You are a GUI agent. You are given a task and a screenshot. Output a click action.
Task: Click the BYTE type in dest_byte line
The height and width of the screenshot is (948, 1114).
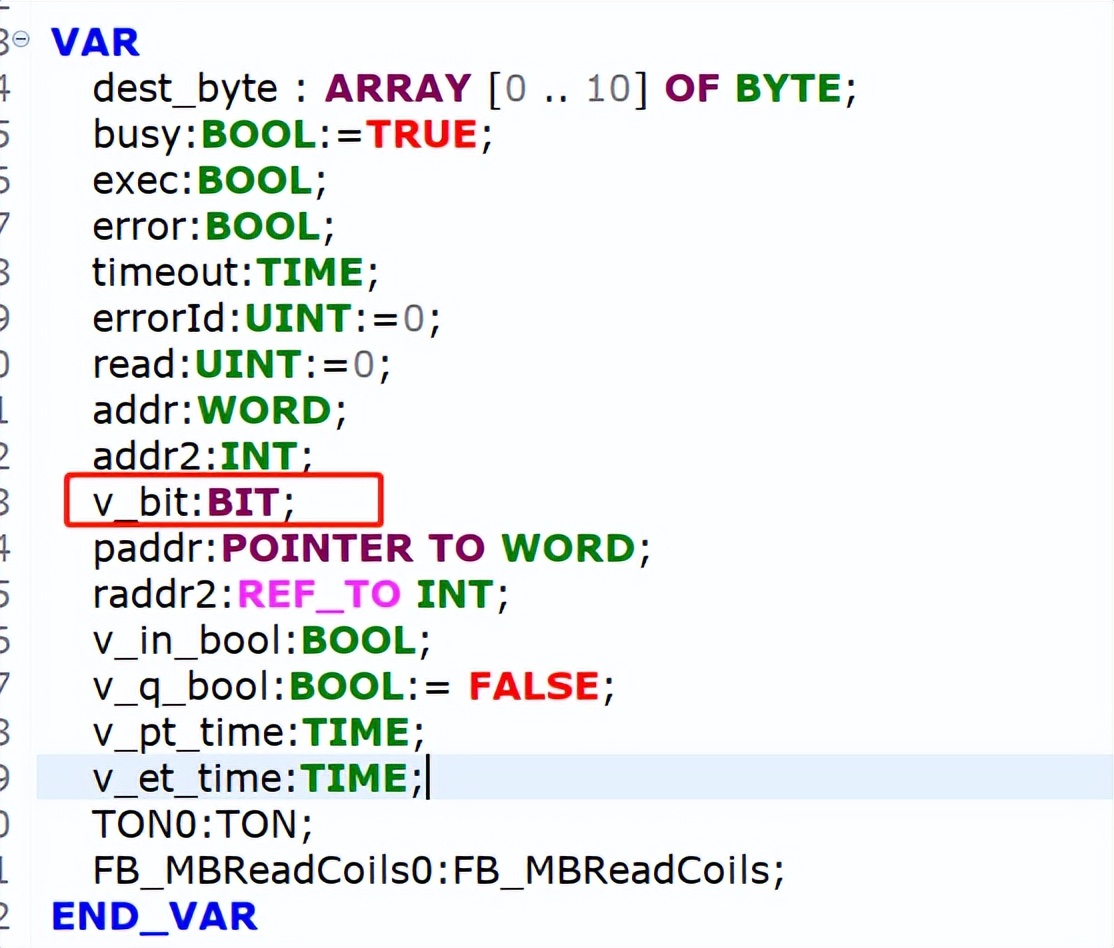click(x=789, y=88)
